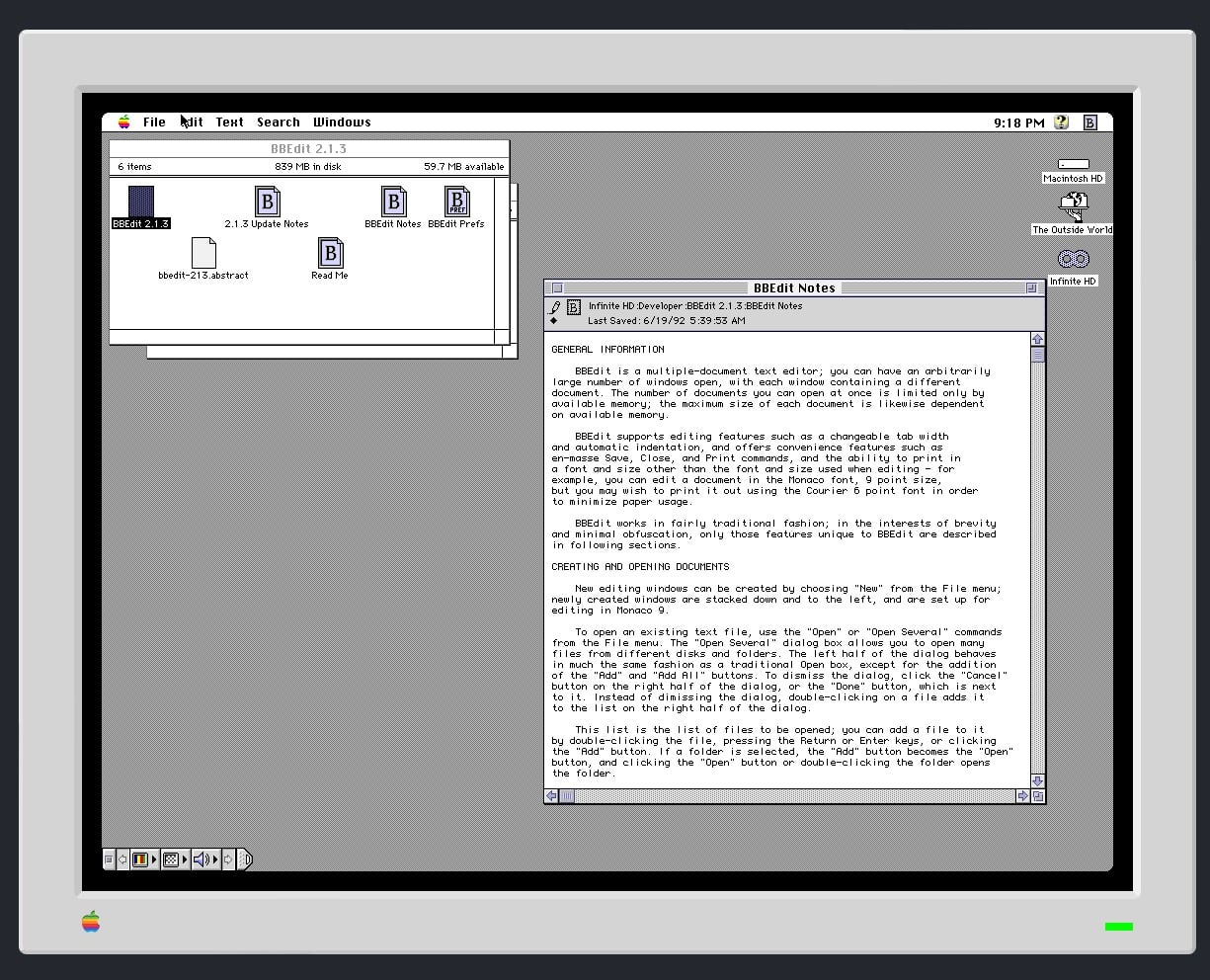Screen dimensions: 1210x980
Task: Select the BBEdit Prefs file icon
Action: 456,202
